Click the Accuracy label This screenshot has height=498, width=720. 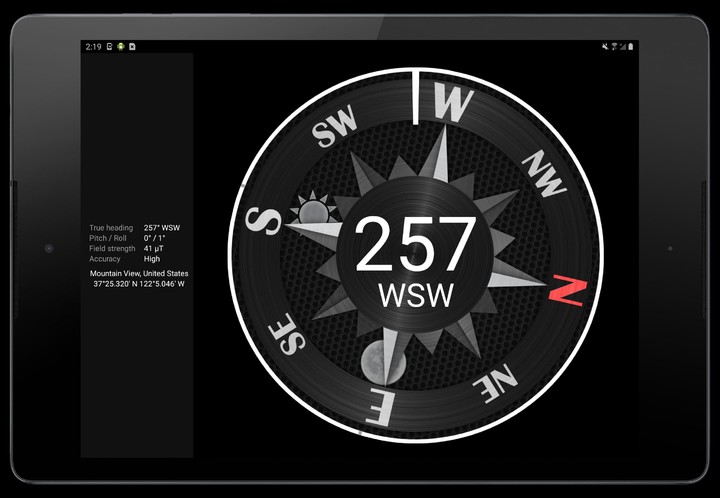(105, 259)
